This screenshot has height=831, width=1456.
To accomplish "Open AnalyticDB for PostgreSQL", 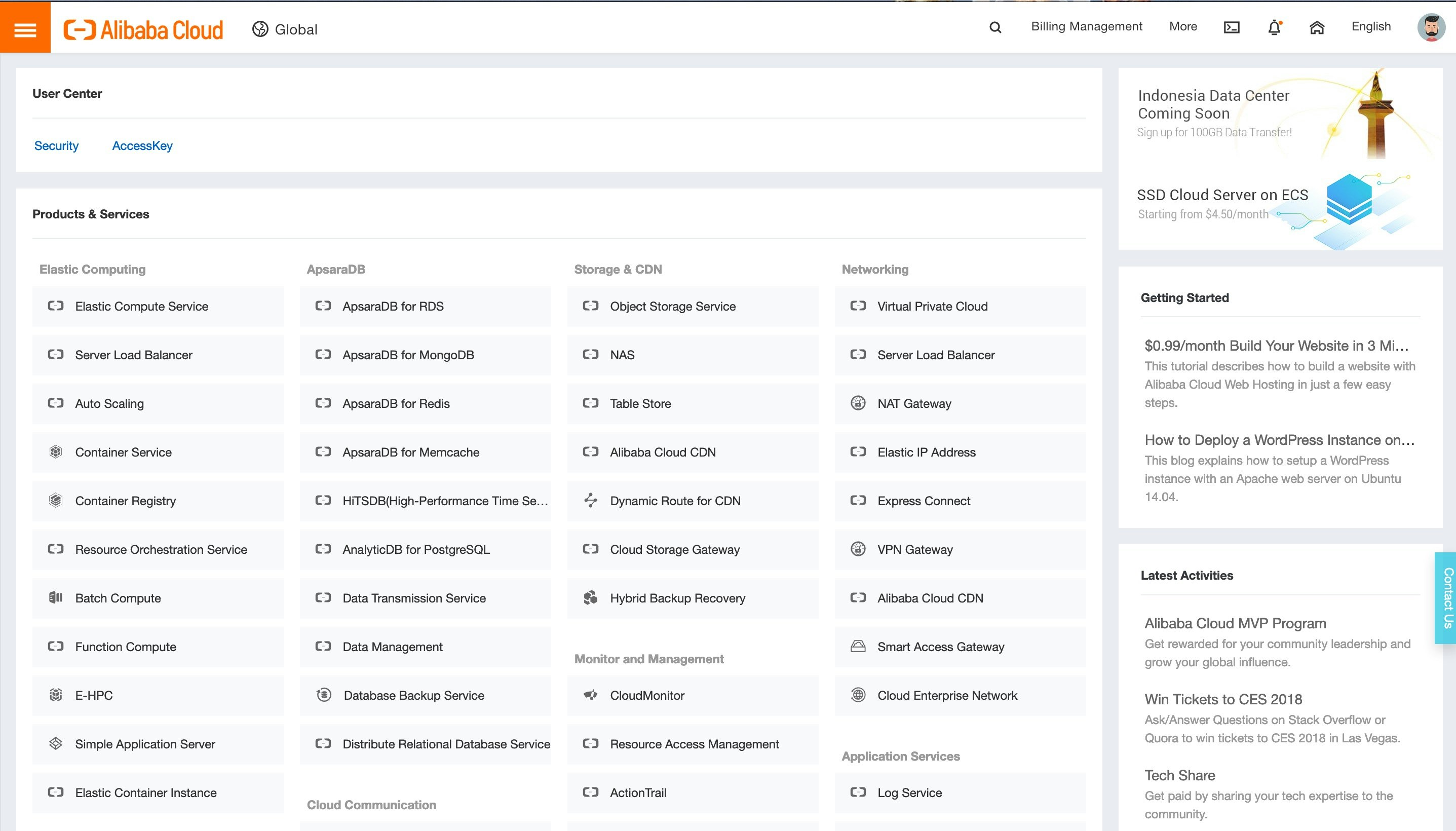I will tap(426, 549).
